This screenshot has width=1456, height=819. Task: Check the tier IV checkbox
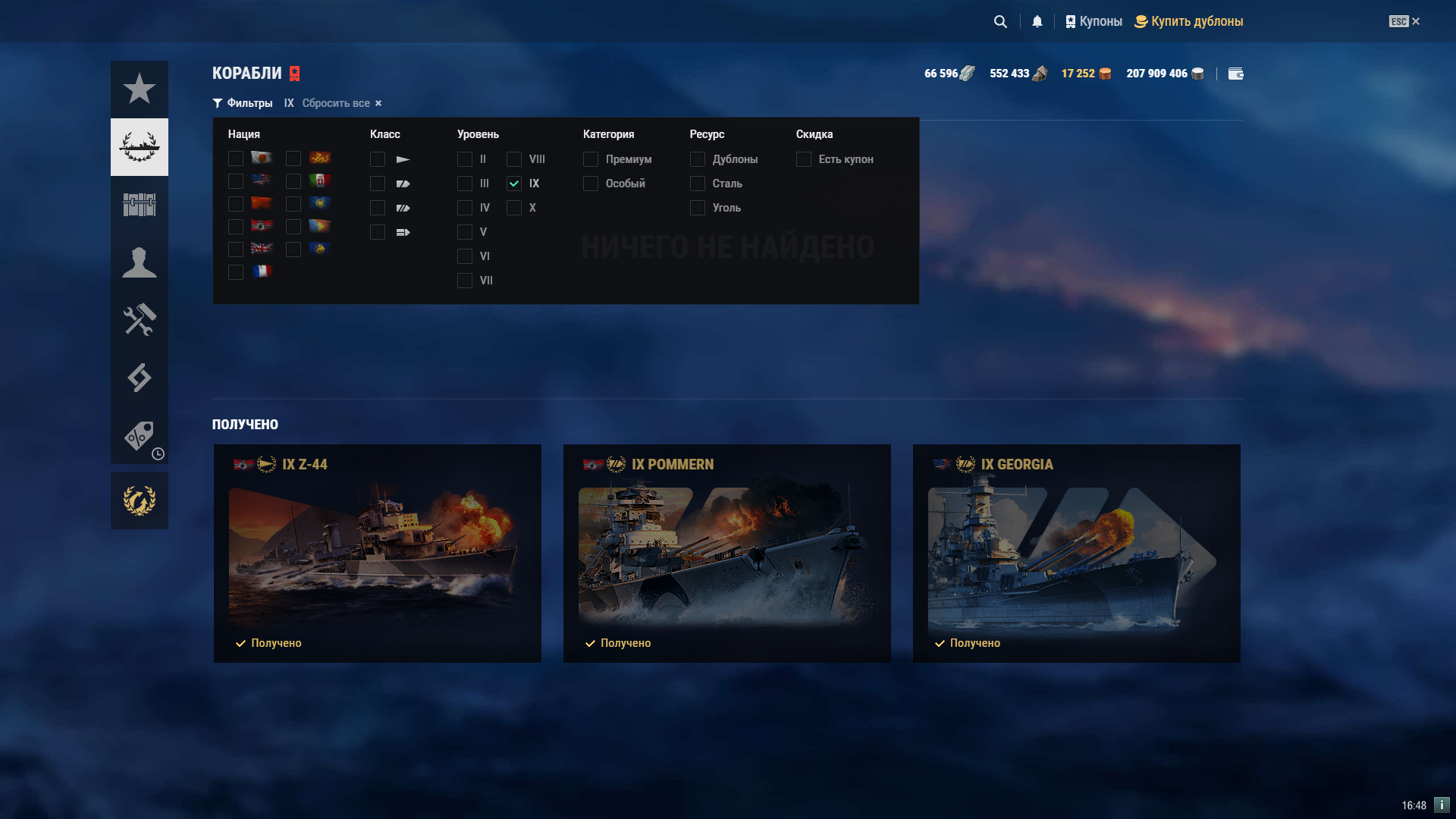coord(465,208)
